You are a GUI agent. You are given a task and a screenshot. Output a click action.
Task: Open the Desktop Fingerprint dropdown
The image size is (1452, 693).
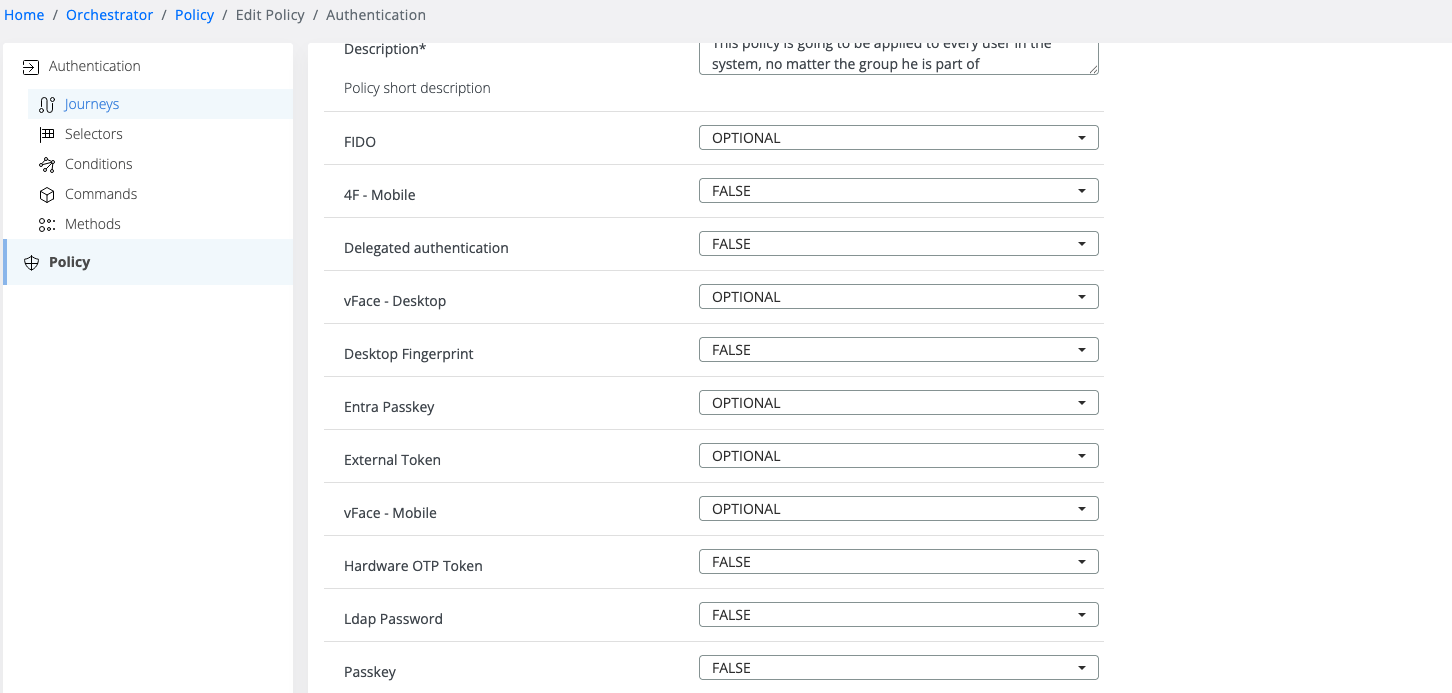click(x=898, y=350)
